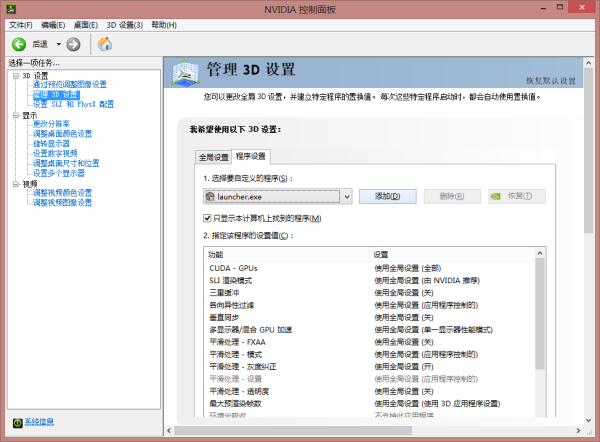Click the SLI 渲染模式 setting row
The image size is (600, 442).
click(370, 281)
